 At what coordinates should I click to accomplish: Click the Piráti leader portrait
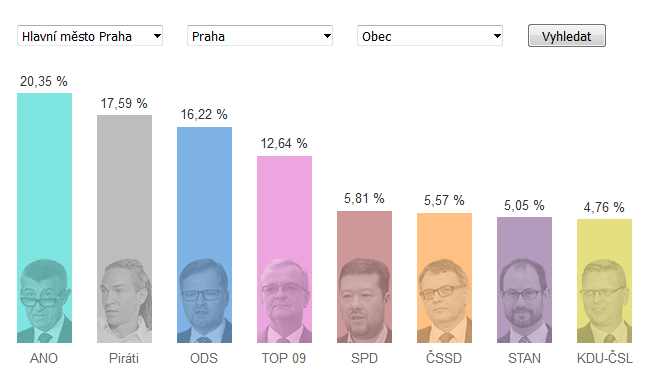124,301
